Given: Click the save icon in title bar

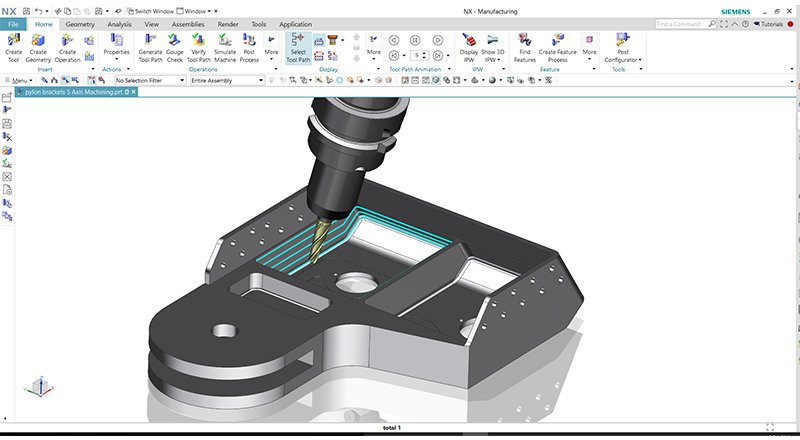Looking at the screenshot, I should [26, 11].
